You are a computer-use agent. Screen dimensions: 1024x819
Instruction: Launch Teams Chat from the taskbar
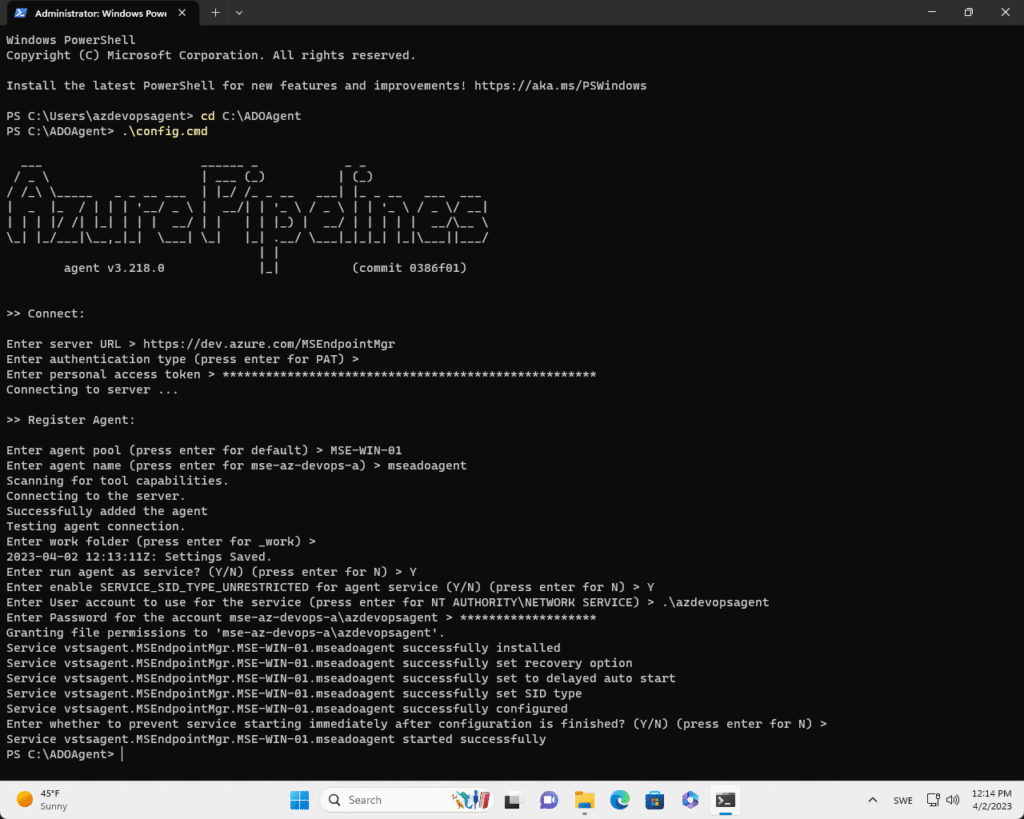[549, 800]
